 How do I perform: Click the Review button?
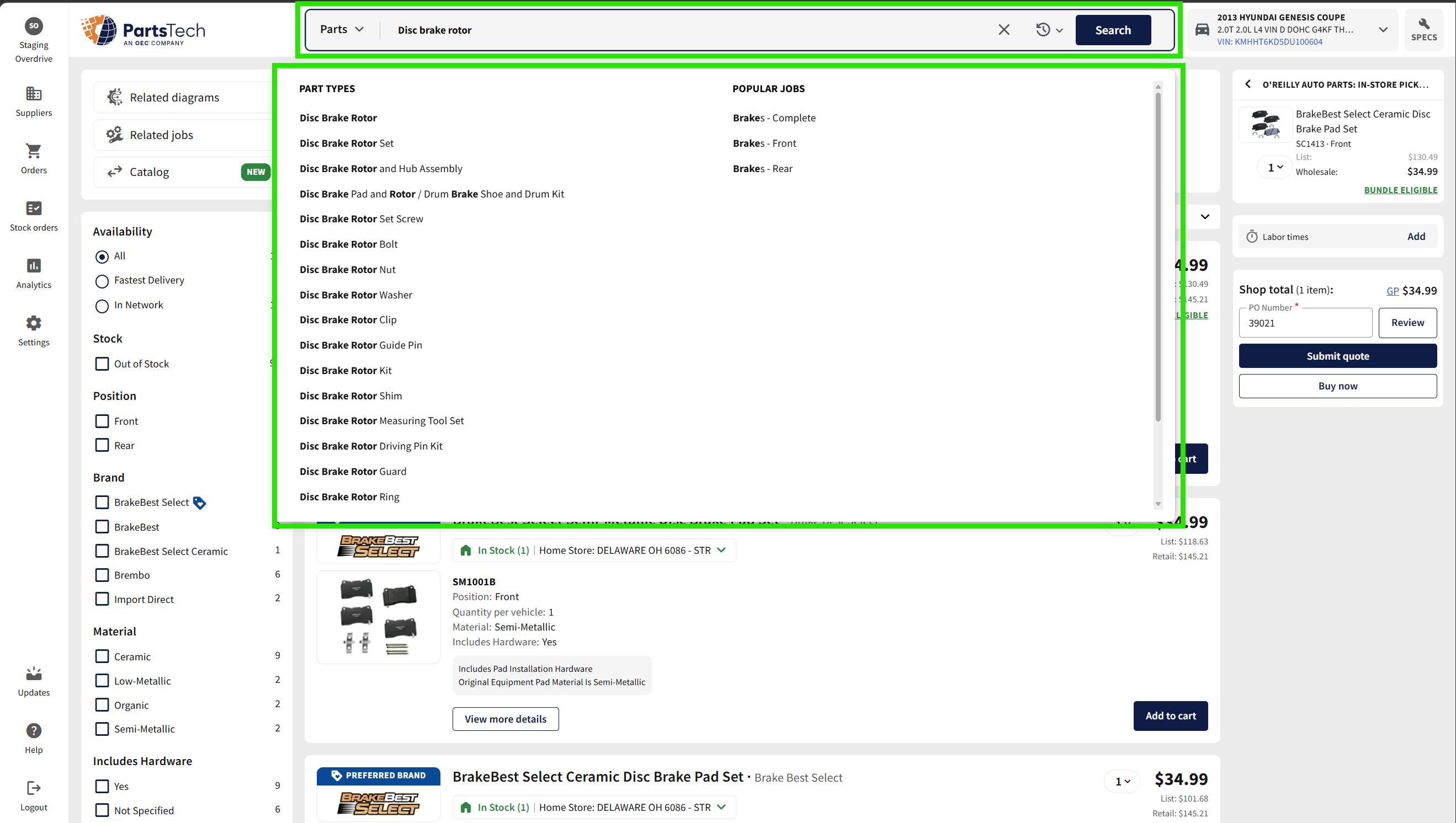(x=1407, y=323)
